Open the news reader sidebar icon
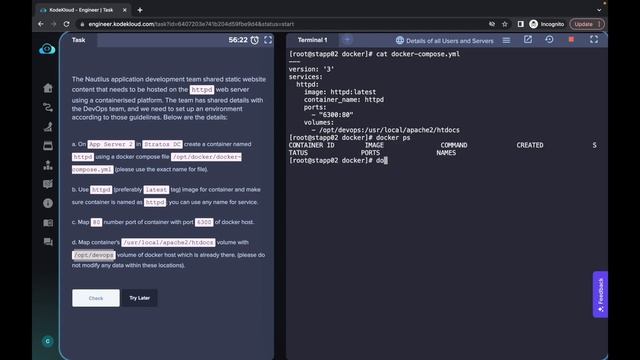The height and width of the screenshot is (360, 640). point(48,222)
